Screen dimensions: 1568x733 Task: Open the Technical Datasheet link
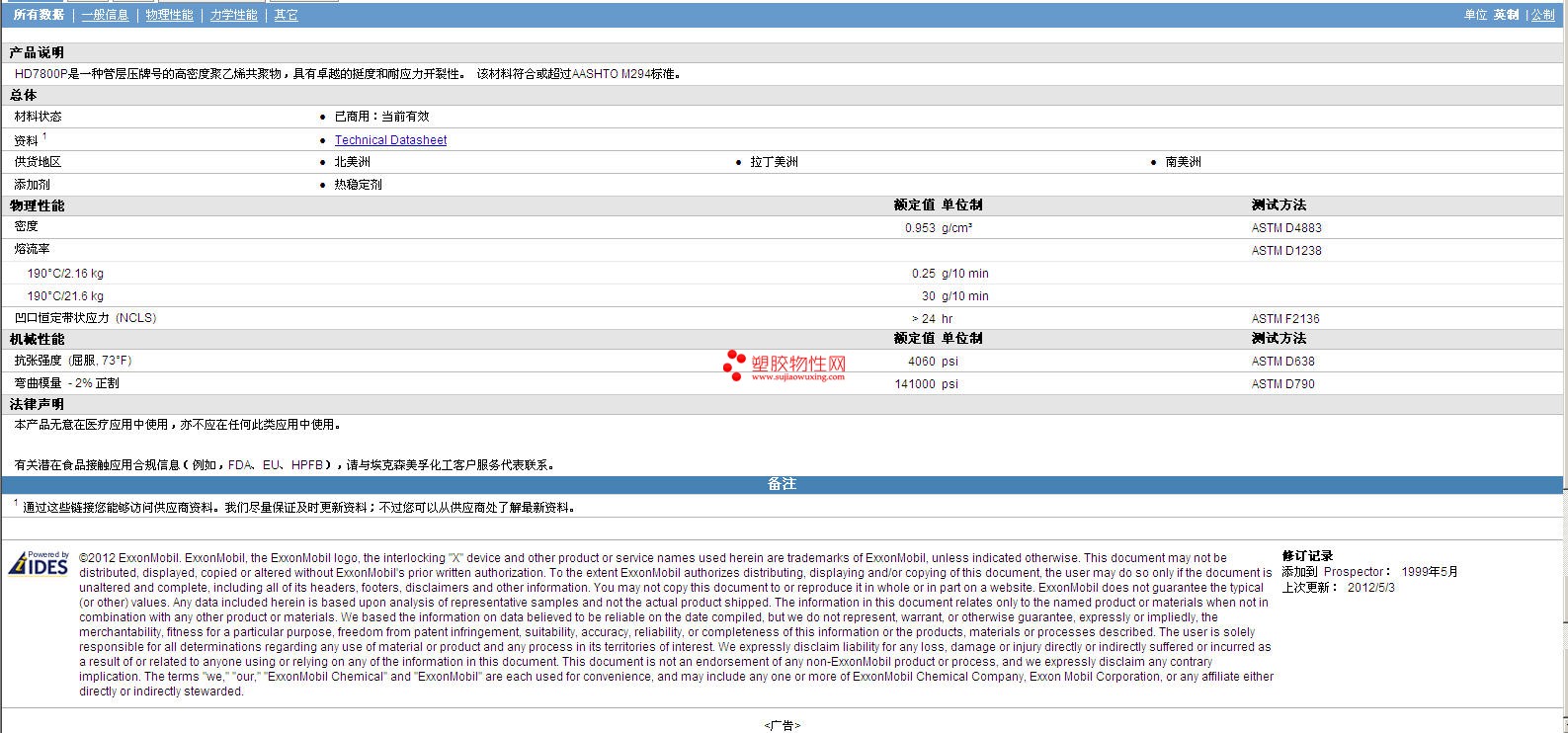click(x=390, y=140)
